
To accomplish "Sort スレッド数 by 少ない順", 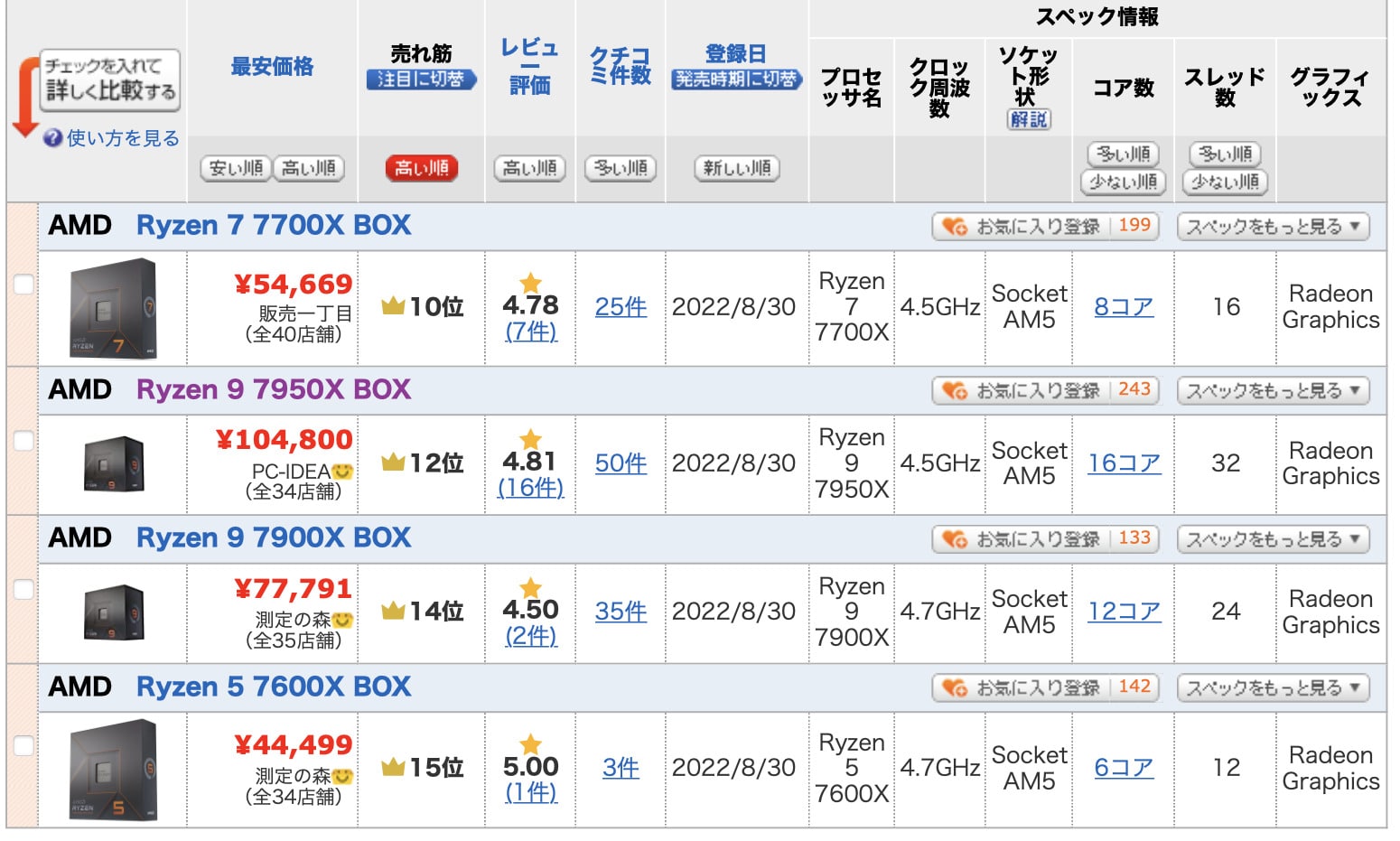I will click(1226, 182).
